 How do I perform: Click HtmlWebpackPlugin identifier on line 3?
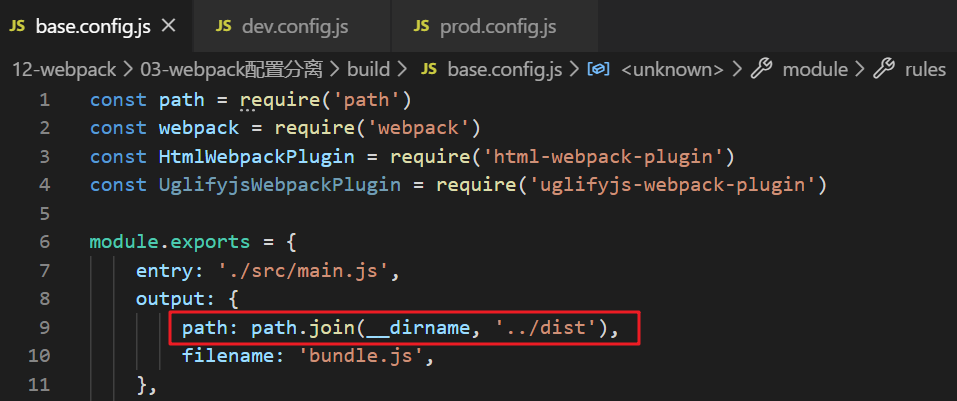(256, 157)
